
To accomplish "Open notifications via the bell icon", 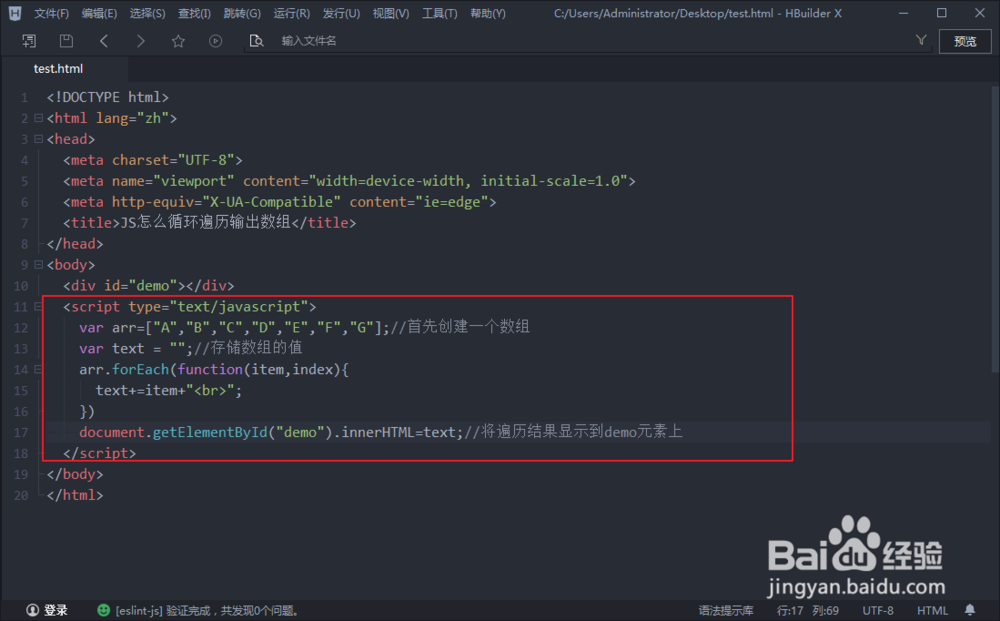I will tap(969, 609).
